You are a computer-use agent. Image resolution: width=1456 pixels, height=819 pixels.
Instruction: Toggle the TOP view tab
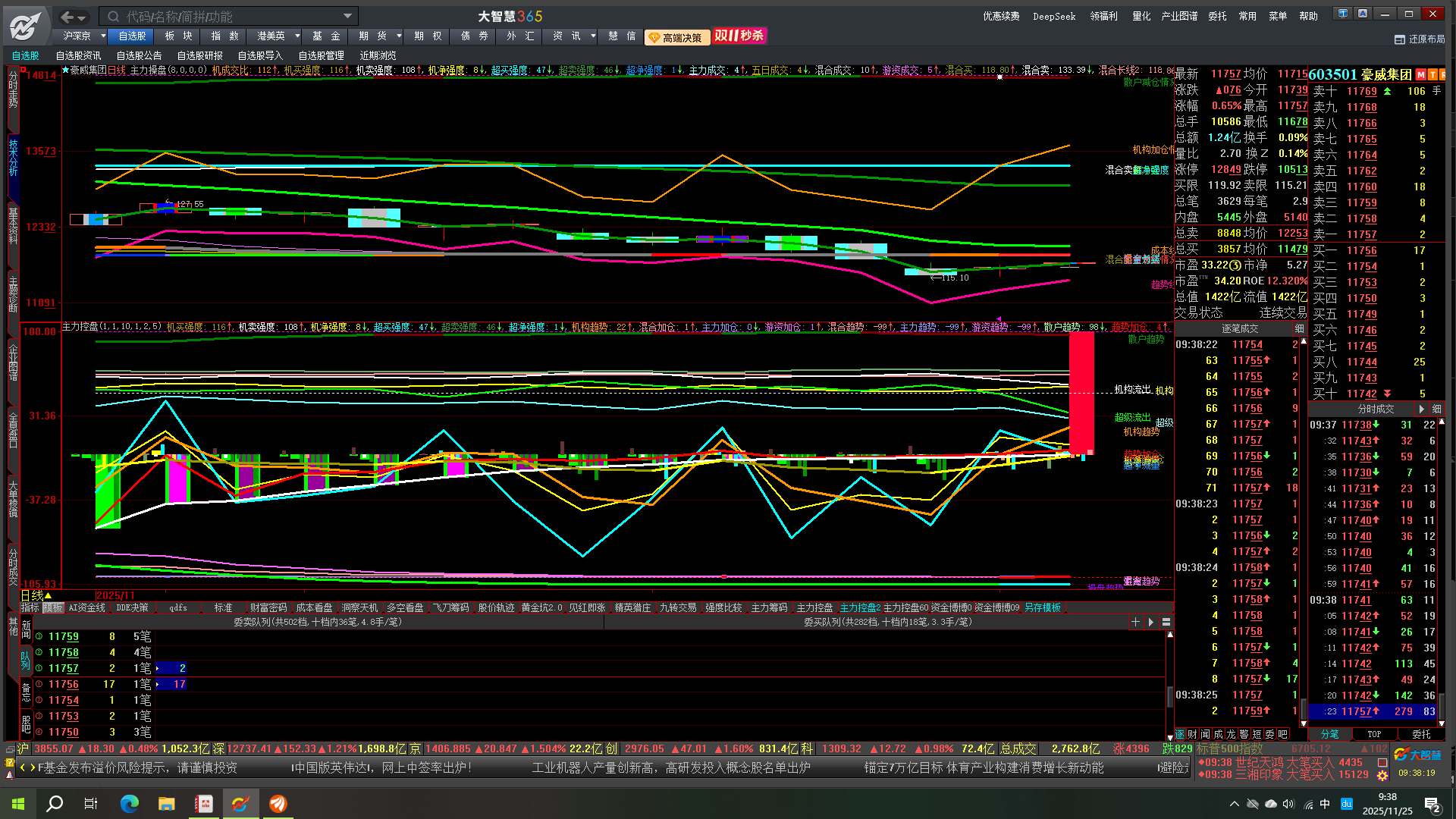point(1374,734)
